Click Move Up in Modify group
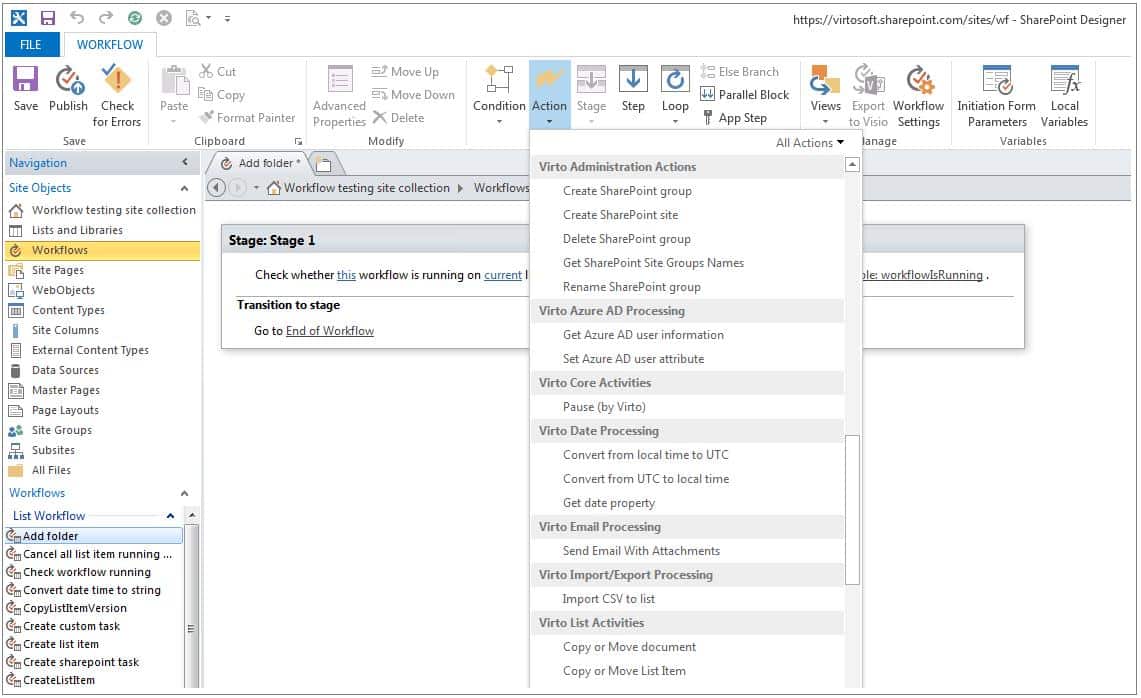This screenshot has height=698, width=1141. (405, 71)
